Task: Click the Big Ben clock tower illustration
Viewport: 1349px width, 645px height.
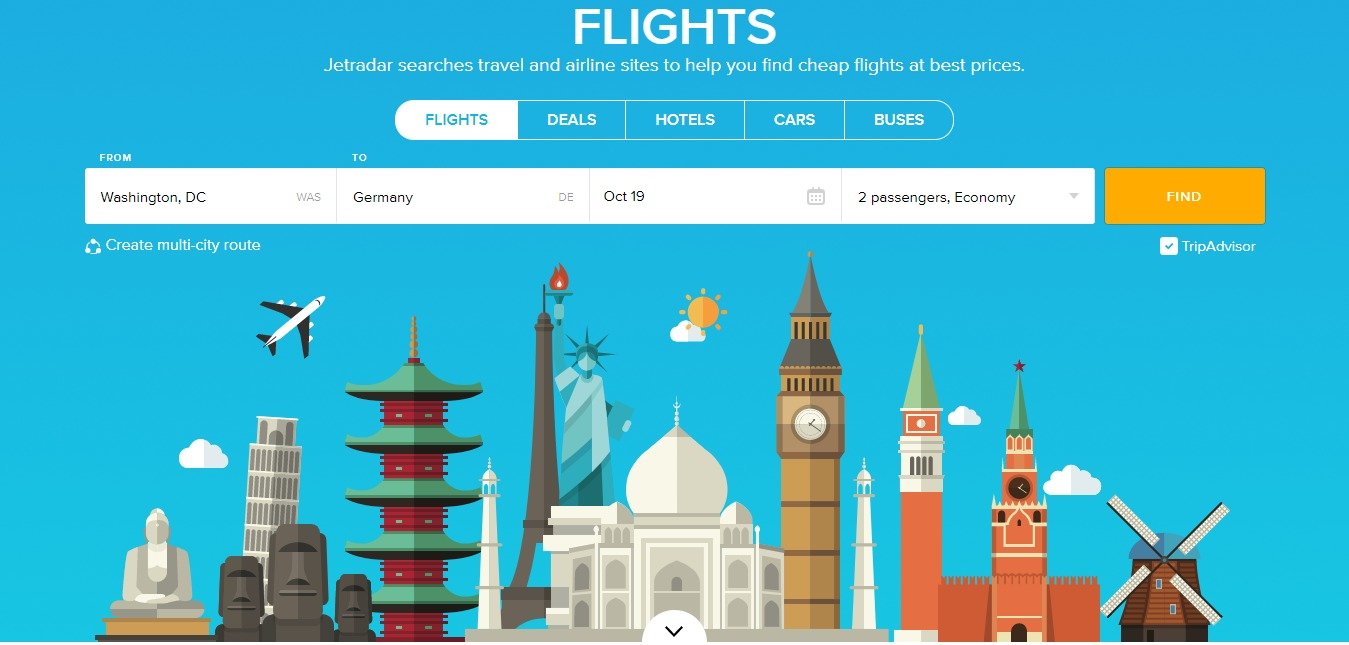Action: click(x=810, y=440)
